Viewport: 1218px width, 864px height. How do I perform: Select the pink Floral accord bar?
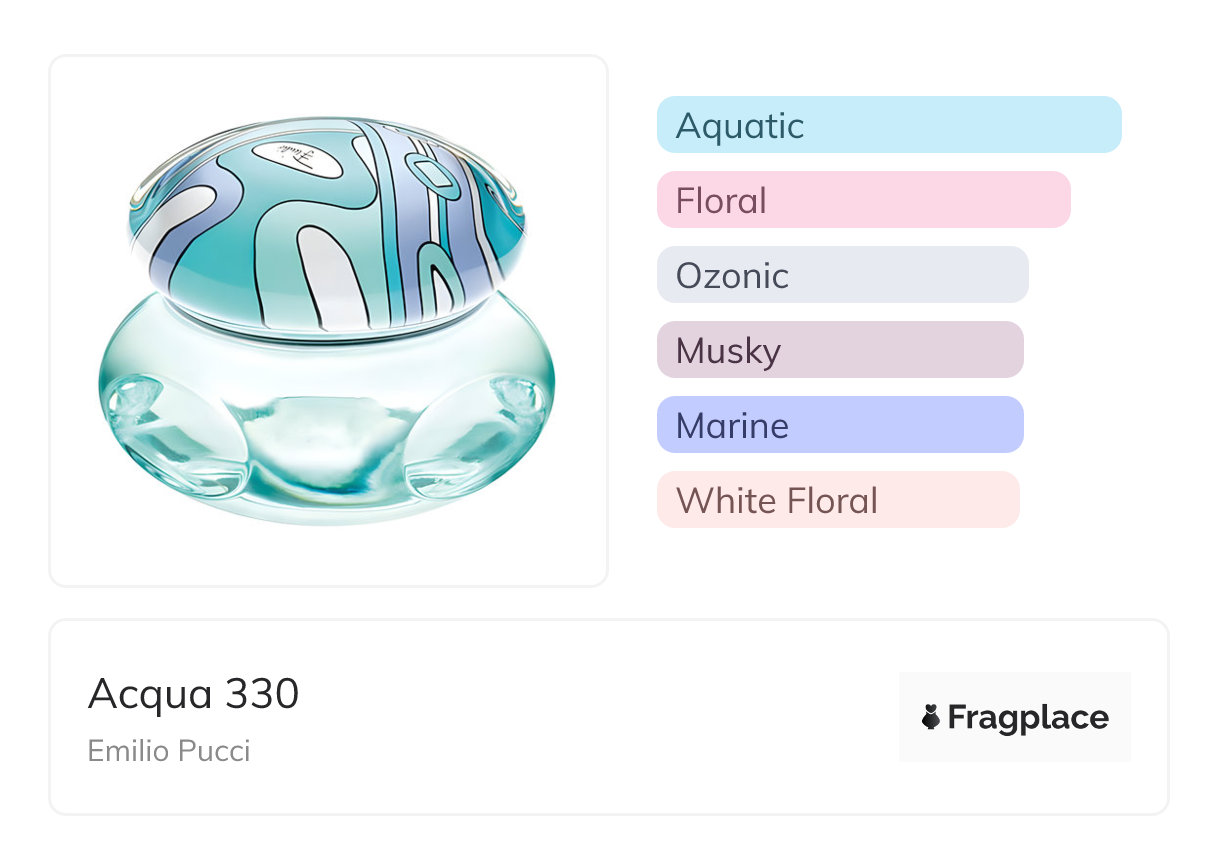[863, 200]
